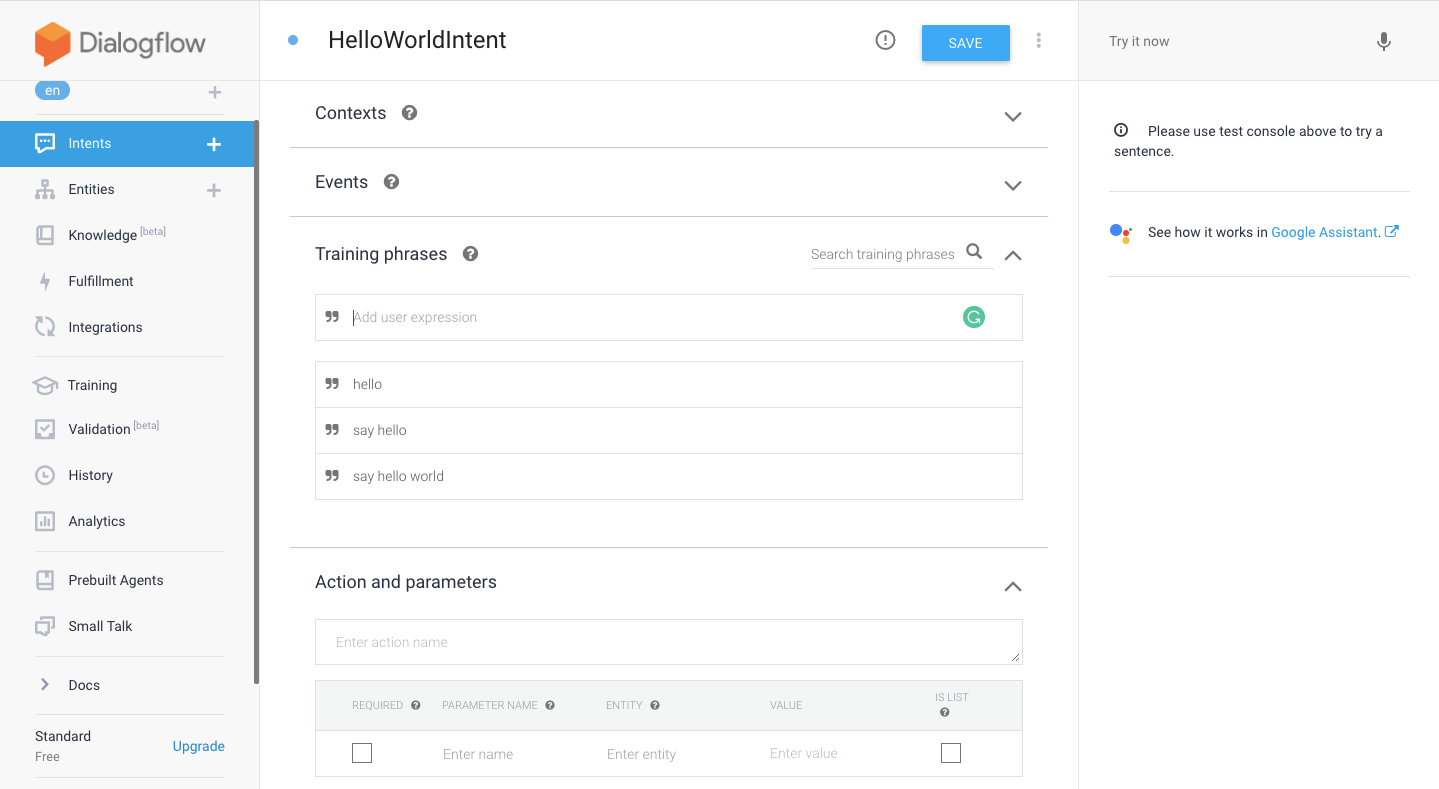Open the intent warnings indicator

pos(885,40)
